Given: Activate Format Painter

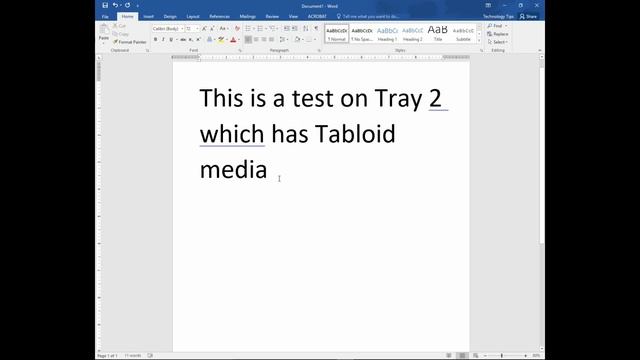Looking at the screenshot, I should coord(130,42).
